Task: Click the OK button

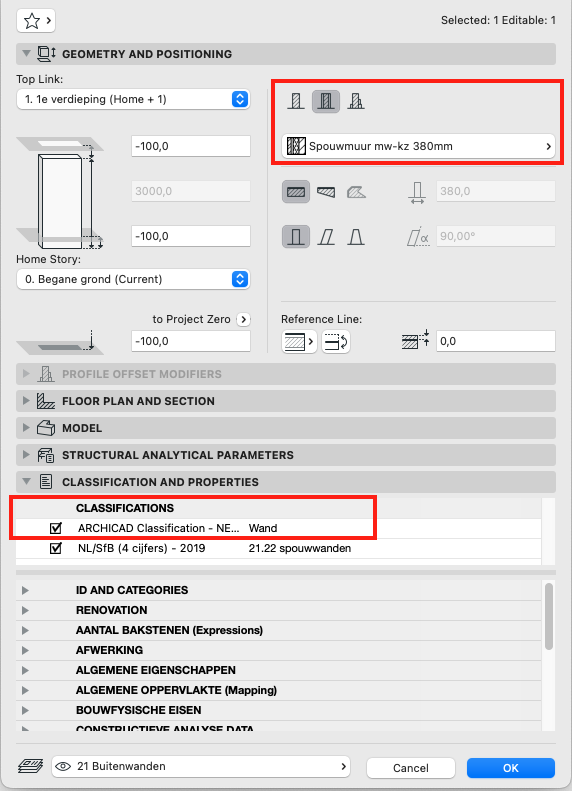Action: pyautogui.click(x=510, y=768)
